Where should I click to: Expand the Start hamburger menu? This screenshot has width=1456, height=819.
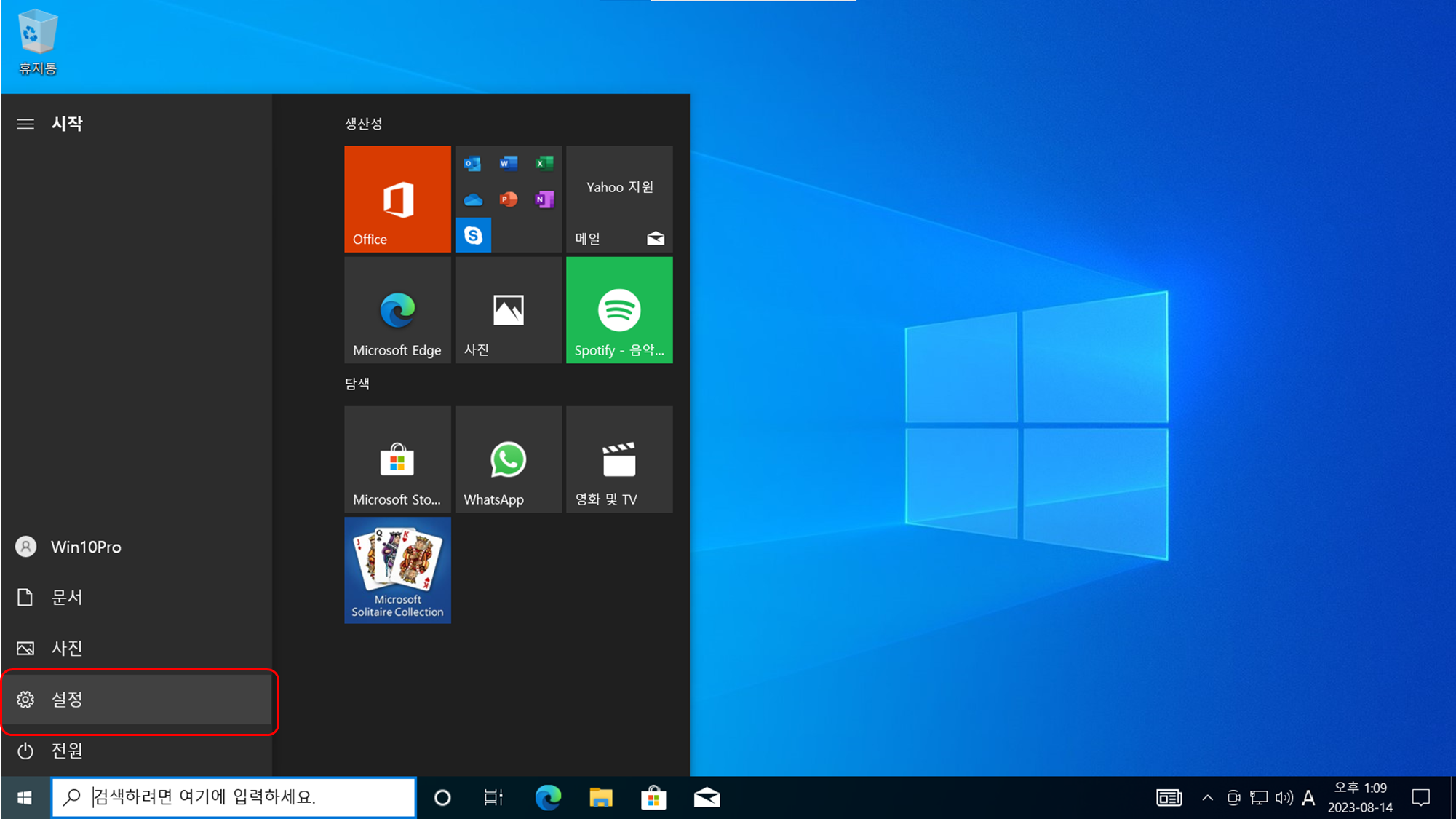pyautogui.click(x=25, y=124)
